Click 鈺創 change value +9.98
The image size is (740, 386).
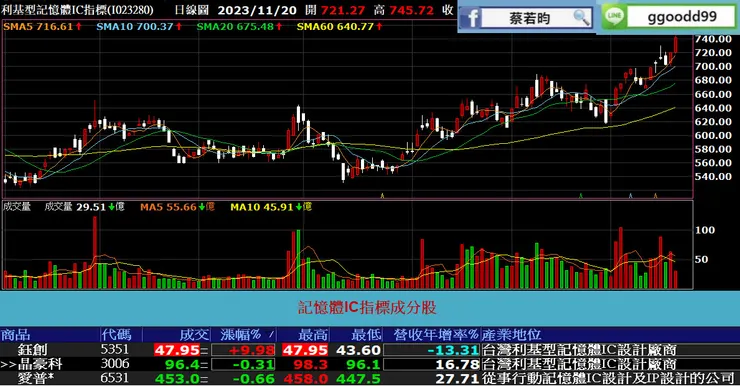(252, 350)
